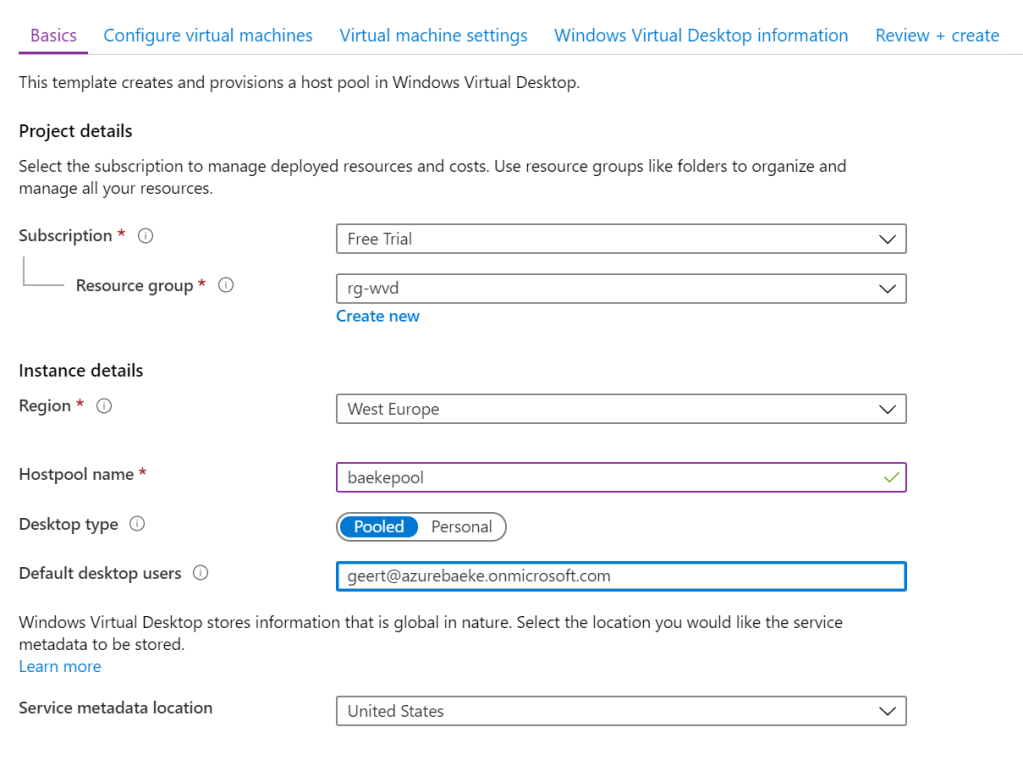Screen dimensions: 1023x760
Task: Switch desktop type to Personal
Action: 461,527
